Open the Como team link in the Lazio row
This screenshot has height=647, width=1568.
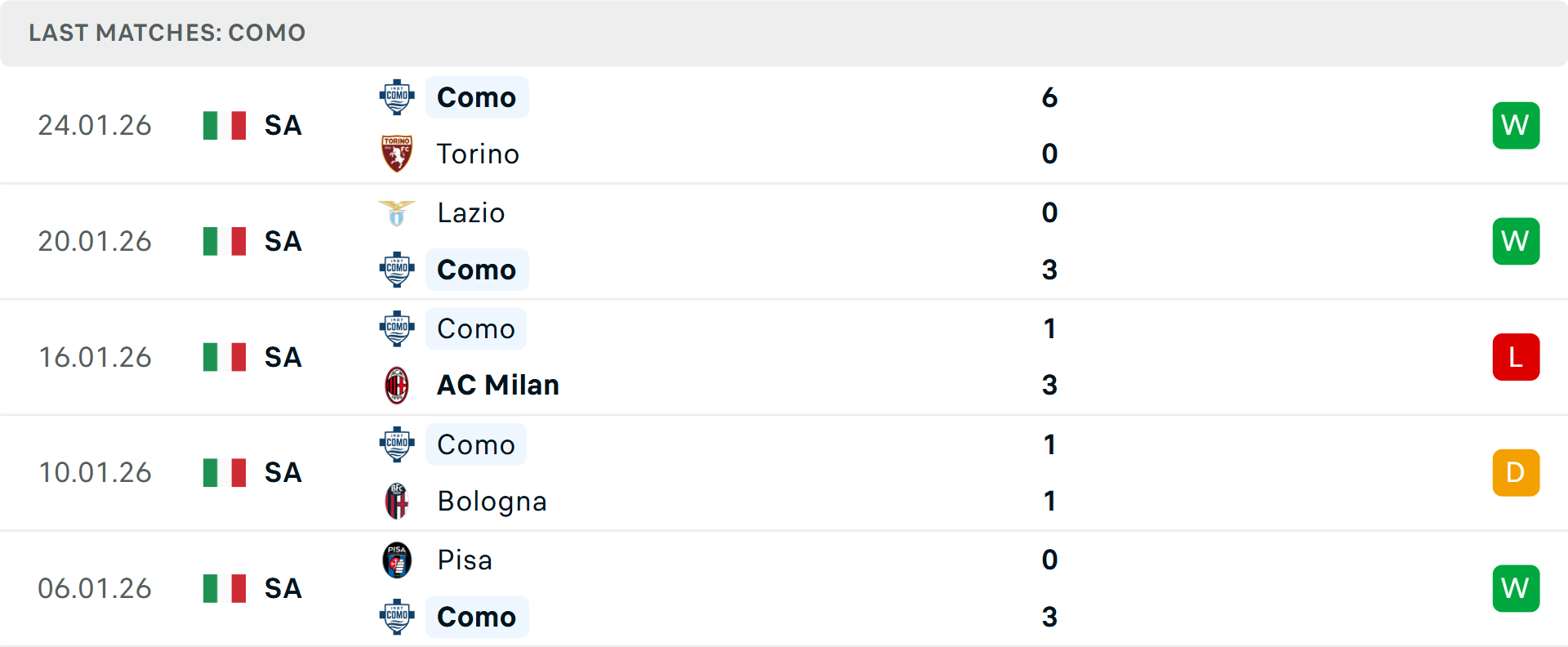click(x=477, y=270)
